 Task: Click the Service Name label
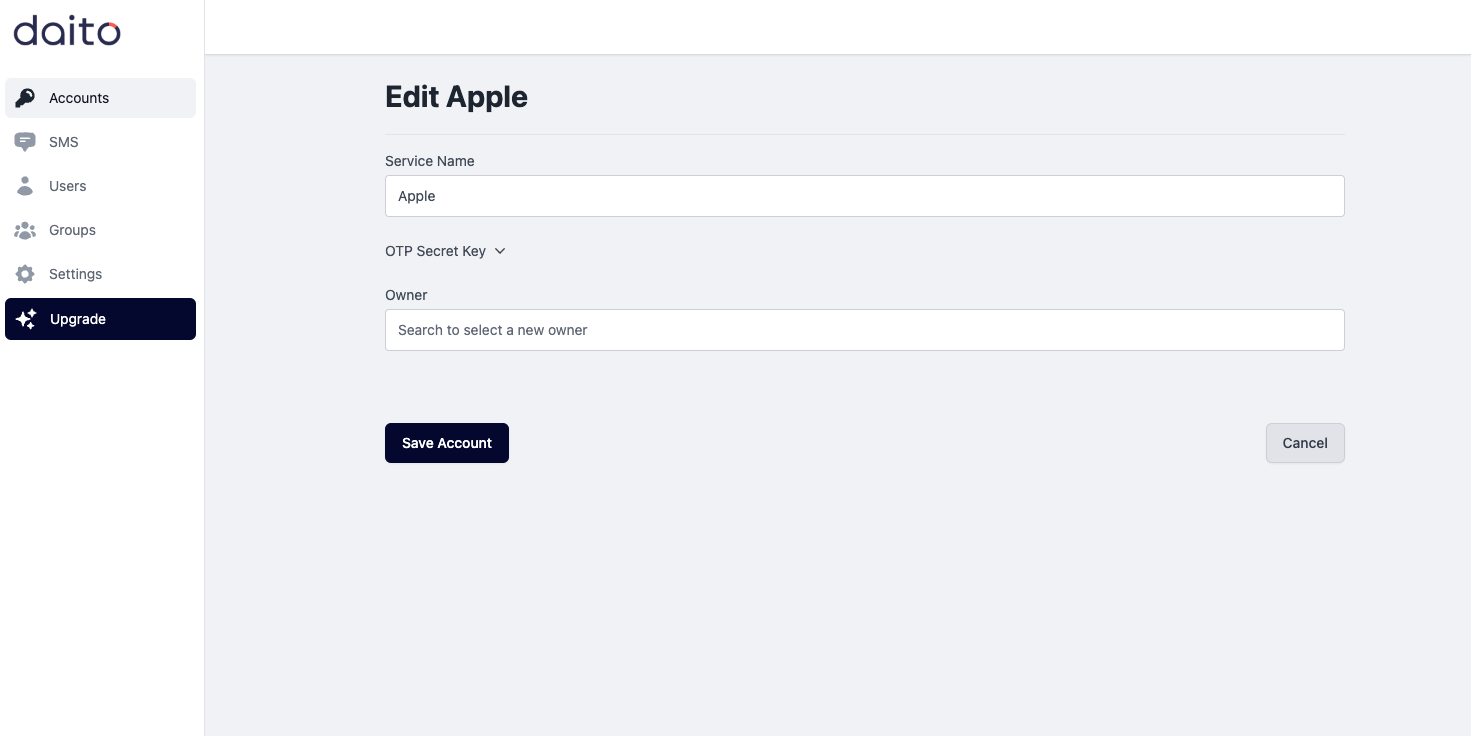pos(430,161)
